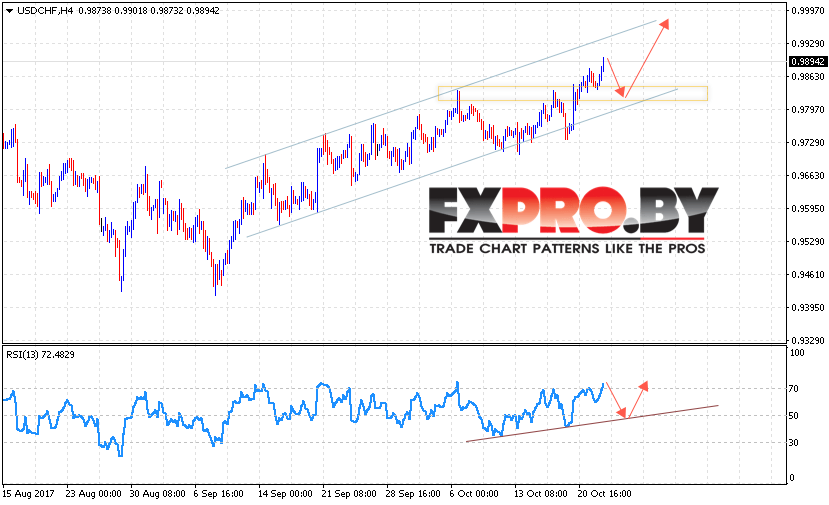Click the 0.97290 price scale value

coord(808,143)
